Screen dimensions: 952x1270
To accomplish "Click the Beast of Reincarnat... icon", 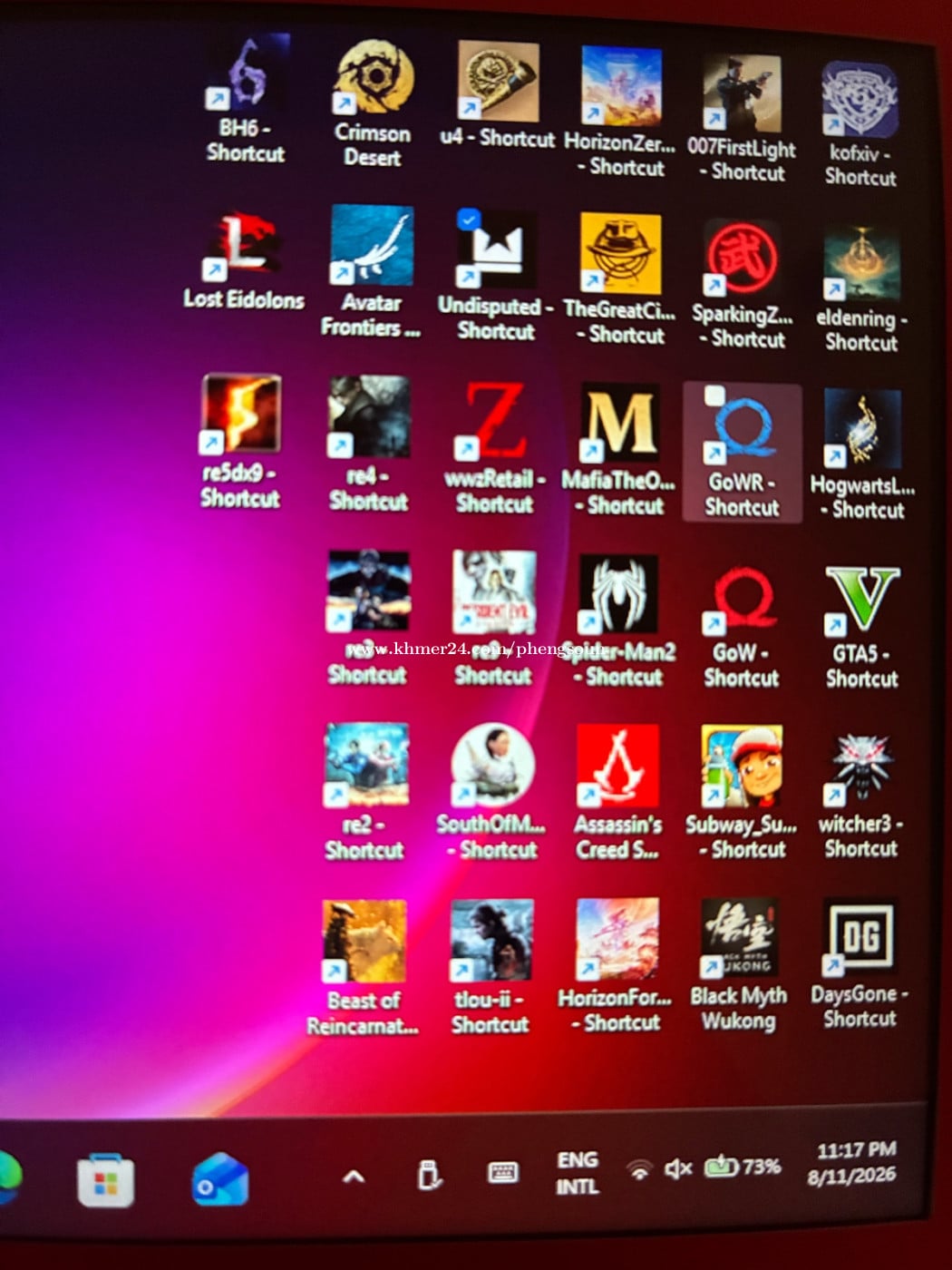I will (364, 942).
